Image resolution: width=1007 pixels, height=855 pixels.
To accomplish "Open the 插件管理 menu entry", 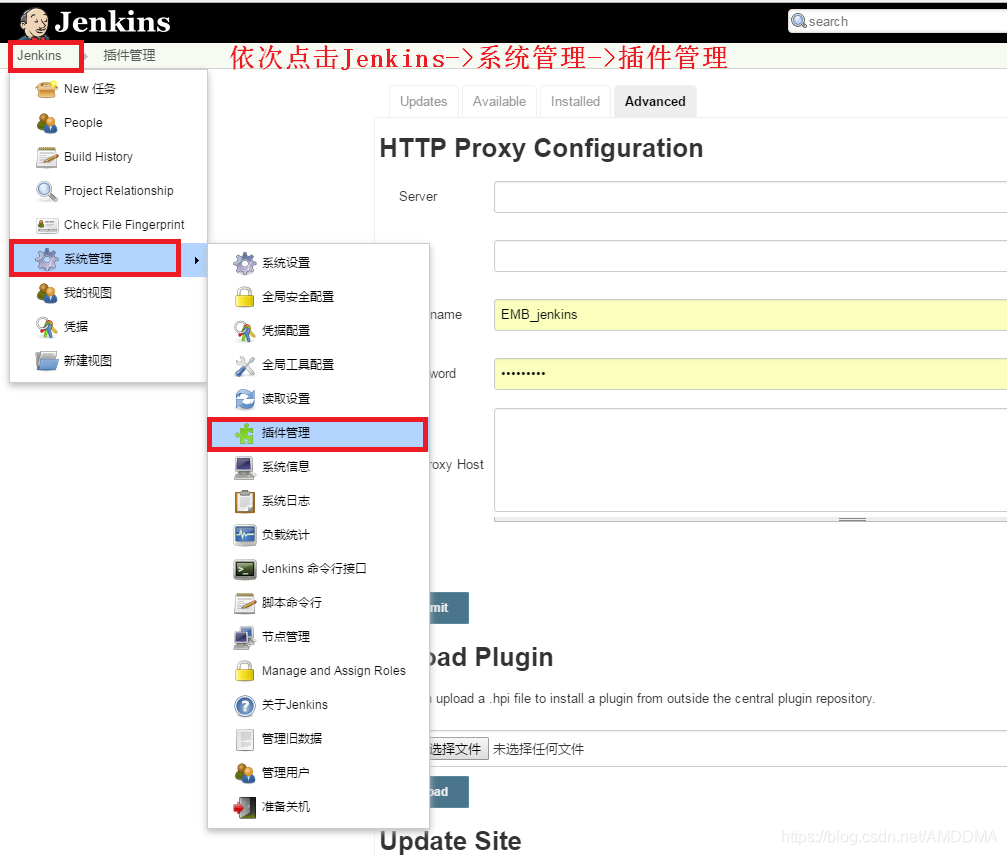I will point(318,434).
